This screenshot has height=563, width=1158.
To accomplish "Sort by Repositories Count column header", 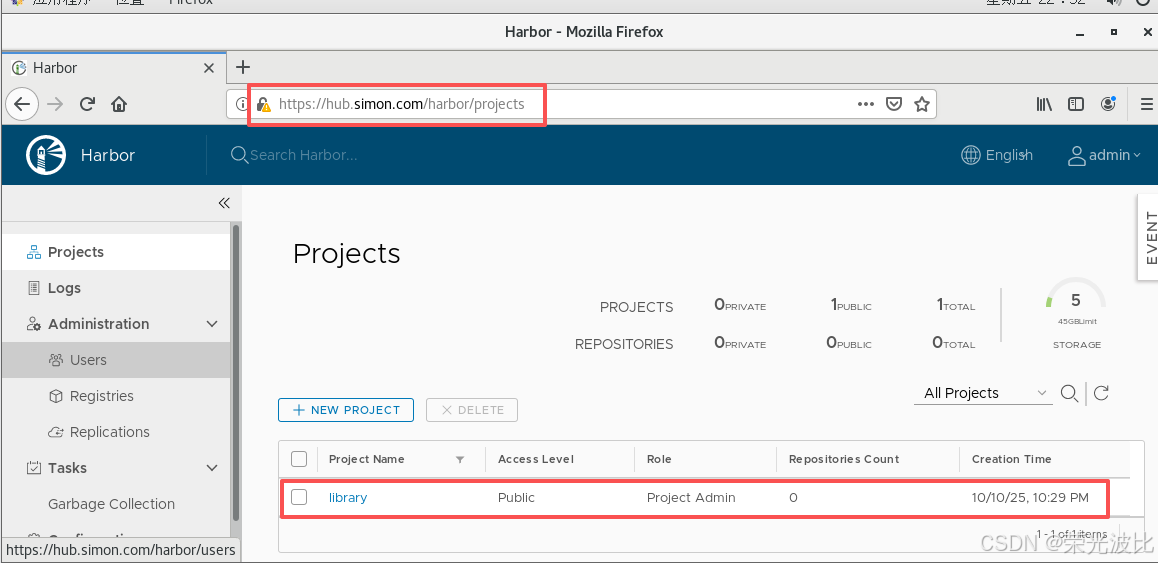I will click(x=844, y=460).
